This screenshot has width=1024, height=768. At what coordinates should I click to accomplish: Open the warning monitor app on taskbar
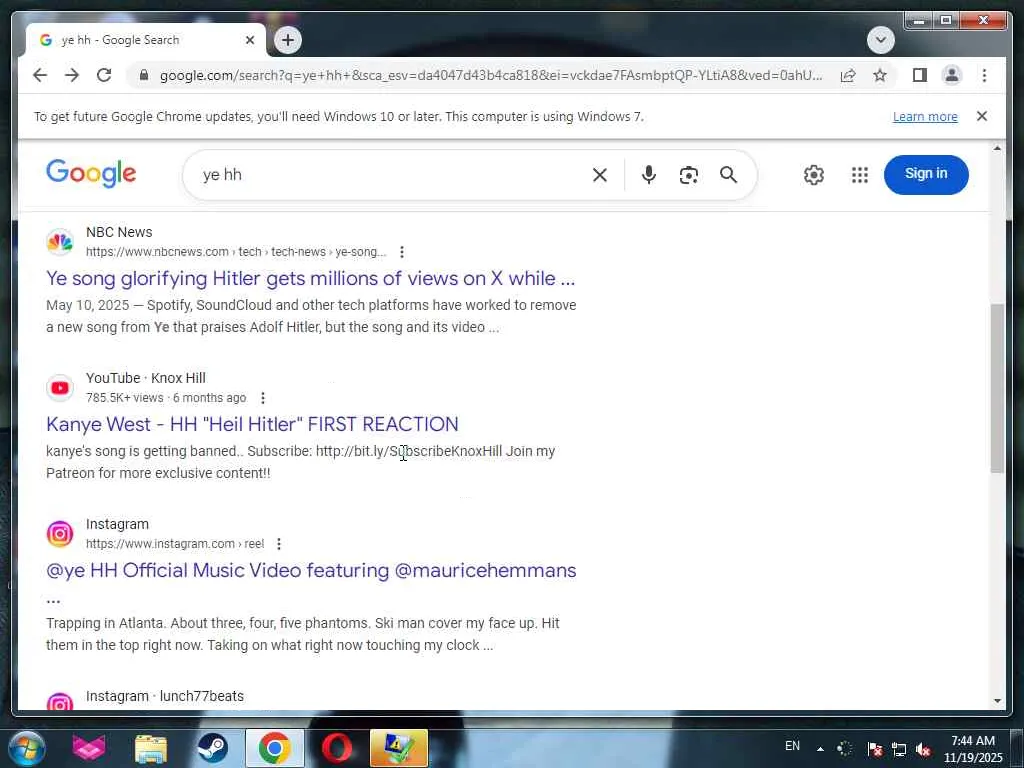point(398,748)
